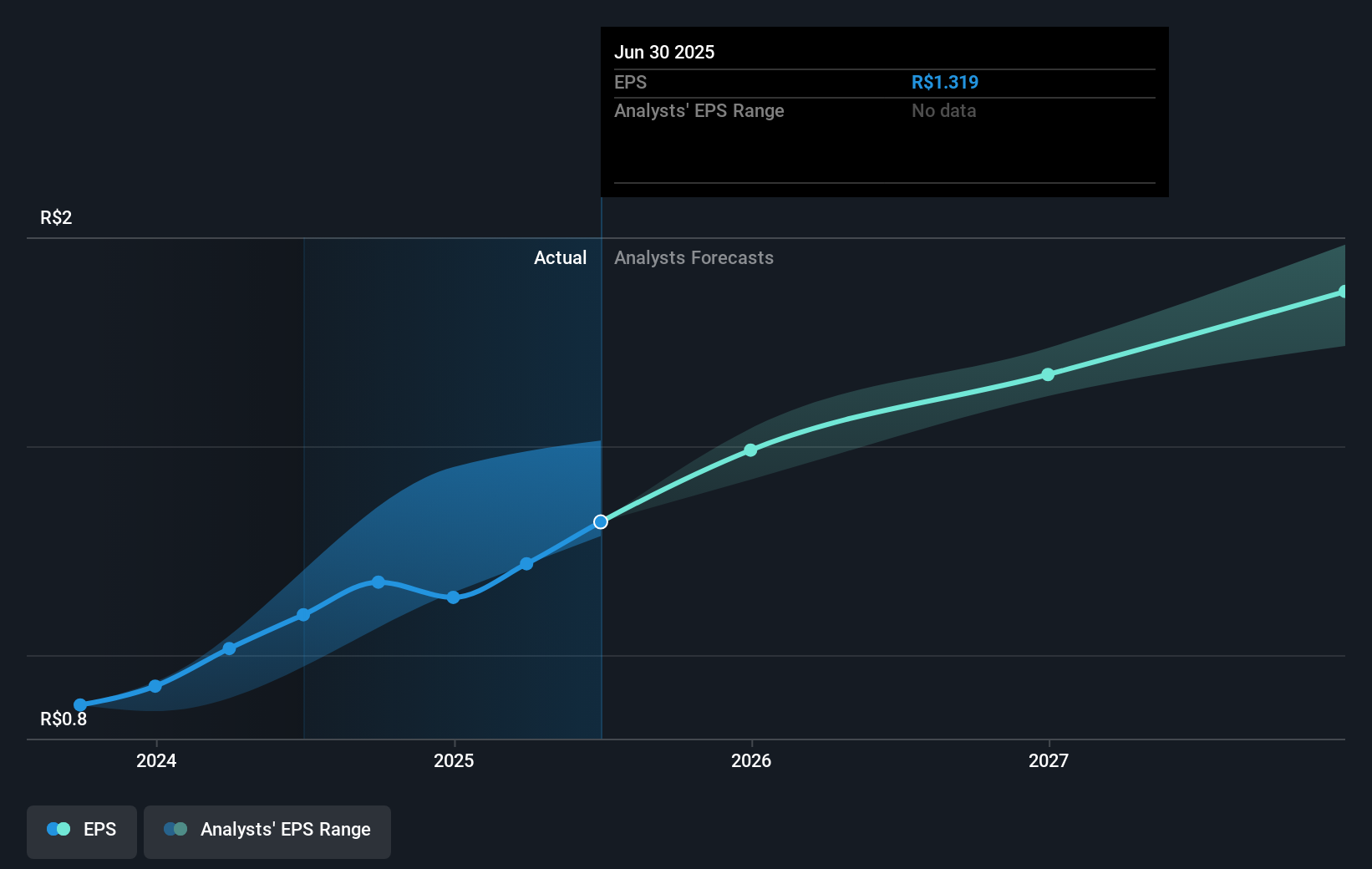Click the 2027 forecast data point
1372x869 pixels.
click(x=1048, y=374)
